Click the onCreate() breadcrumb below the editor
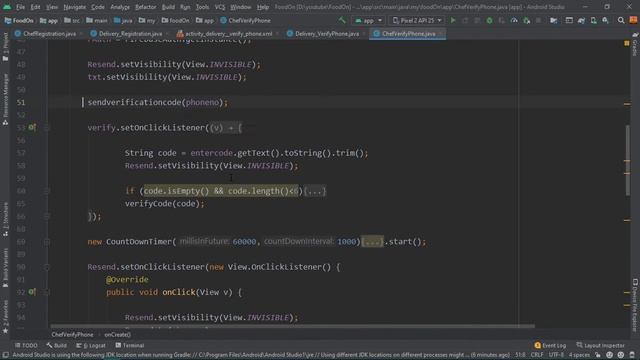 click(x=117, y=335)
